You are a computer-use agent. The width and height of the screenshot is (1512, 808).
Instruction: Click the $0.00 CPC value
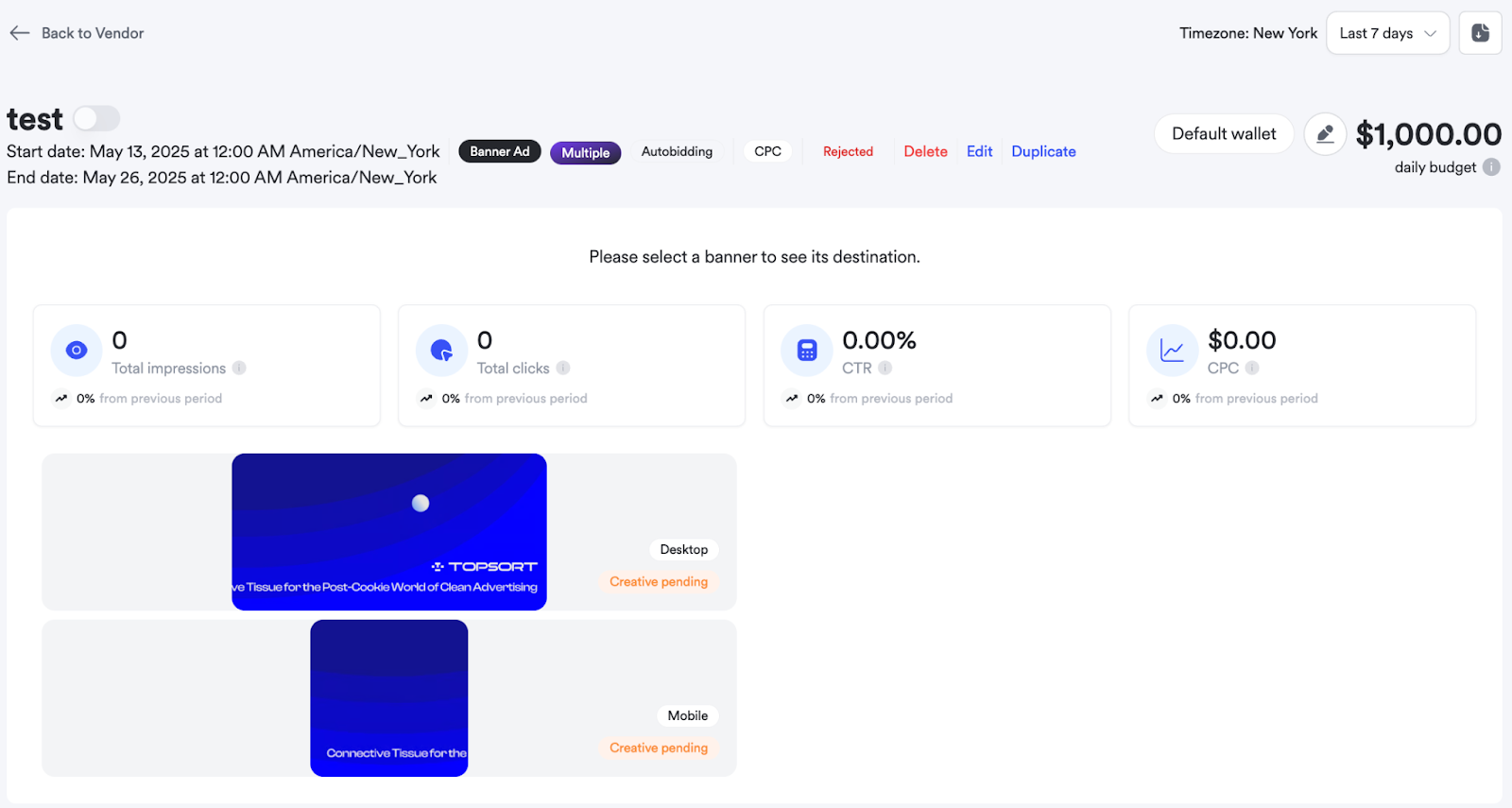tap(1242, 340)
